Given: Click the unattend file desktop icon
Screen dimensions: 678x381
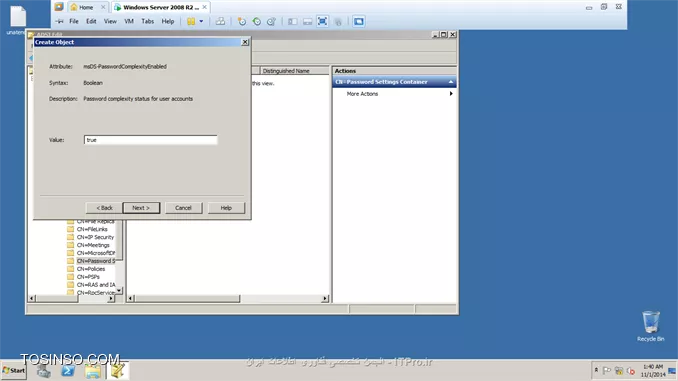Looking at the screenshot, I should pos(18,19).
